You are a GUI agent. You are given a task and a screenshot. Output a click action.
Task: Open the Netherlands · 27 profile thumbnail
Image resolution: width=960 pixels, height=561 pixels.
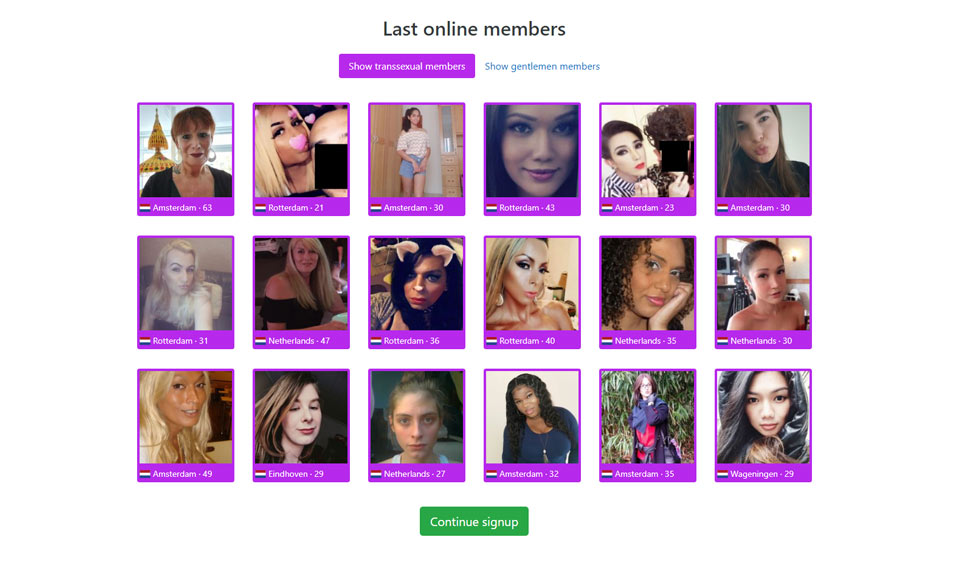click(x=416, y=425)
